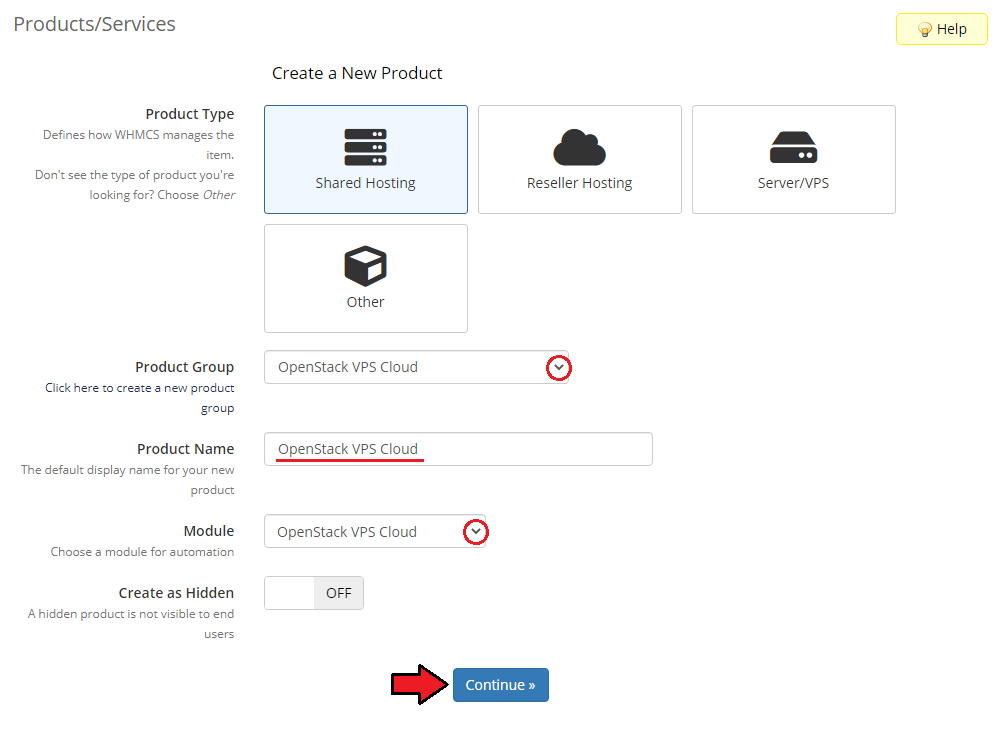The width and height of the screenshot is (995, 747).
Task: Pick the Server/VPS product type
Action: click(793, 159)
